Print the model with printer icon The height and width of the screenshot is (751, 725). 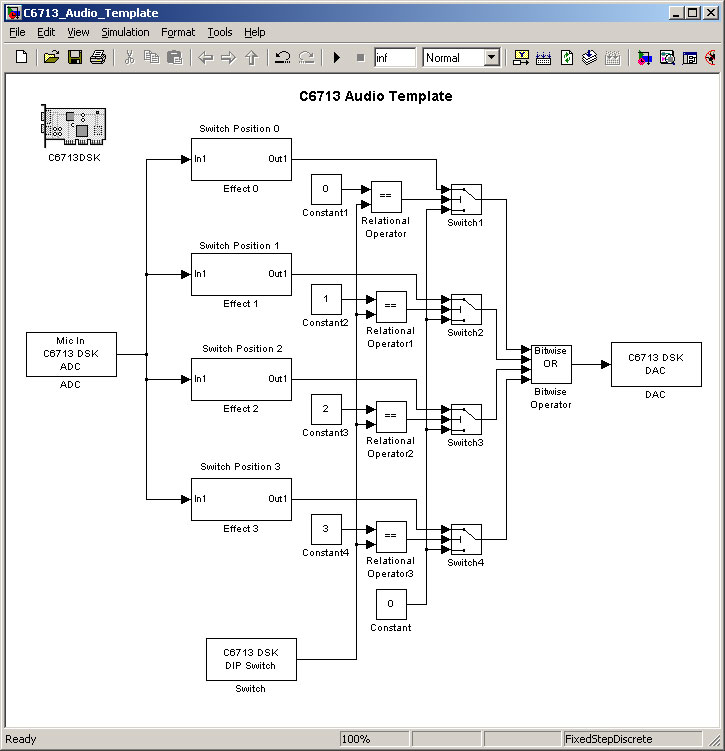pyautogui.click(x=98, y=57)
